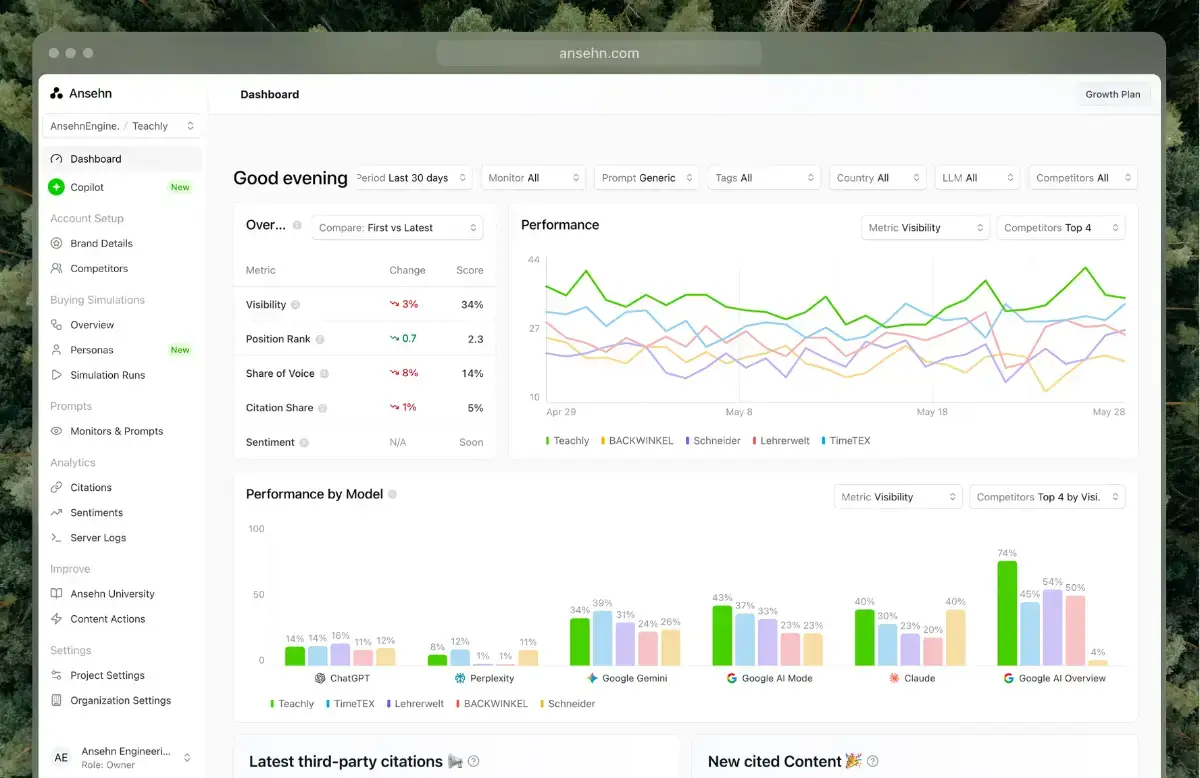Click the Brand Details icon
The image size is (1200, 778).
click(x=57, y=243)
